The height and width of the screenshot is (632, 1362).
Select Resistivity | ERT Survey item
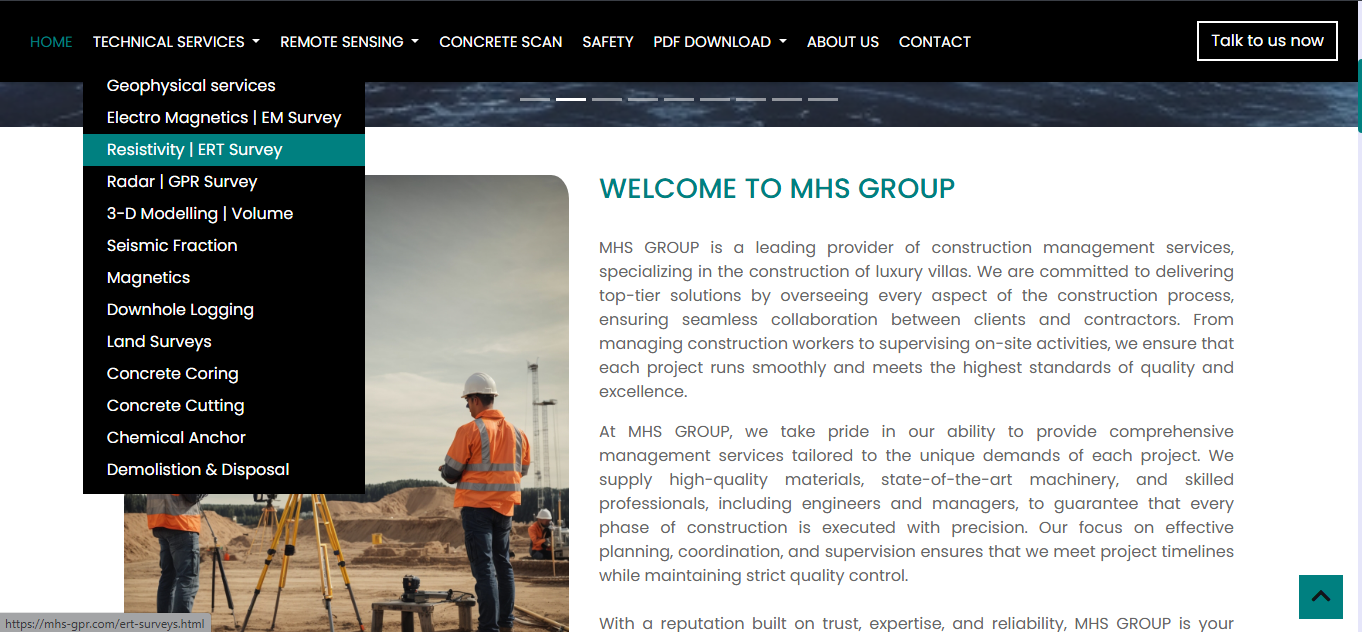coord(195,150)
